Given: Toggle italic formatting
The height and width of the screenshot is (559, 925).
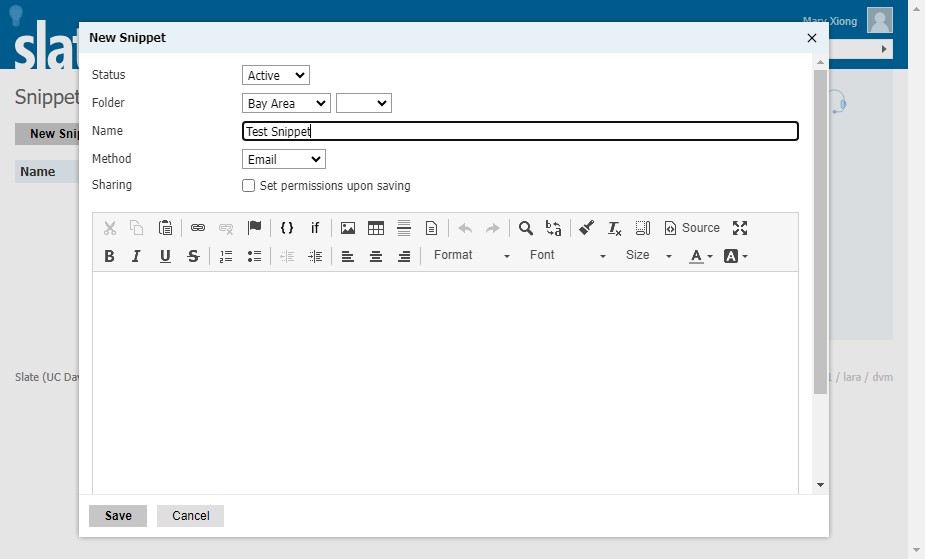Looking at the screenshot, I should click(136, 256).
